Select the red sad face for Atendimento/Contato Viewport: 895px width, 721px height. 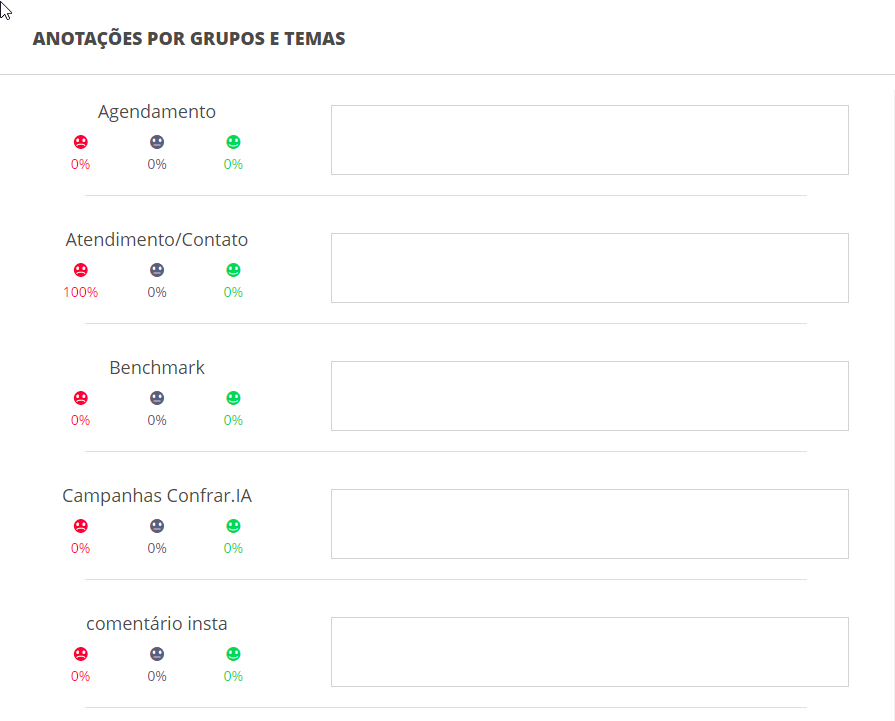(81, 270)
